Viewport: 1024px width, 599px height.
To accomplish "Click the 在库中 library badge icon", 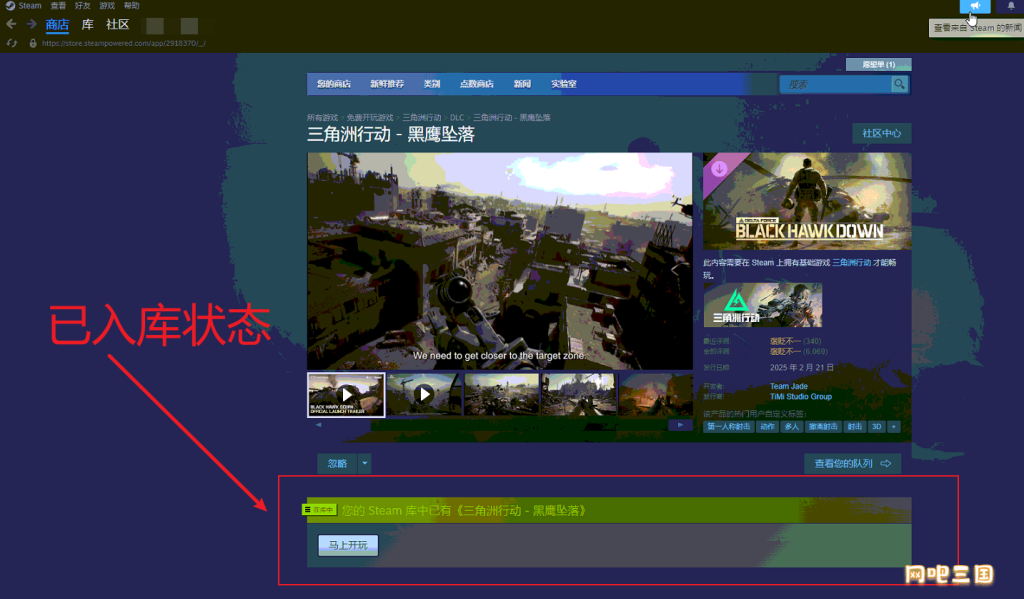I will pyautogui.click(x=319, y=510).
